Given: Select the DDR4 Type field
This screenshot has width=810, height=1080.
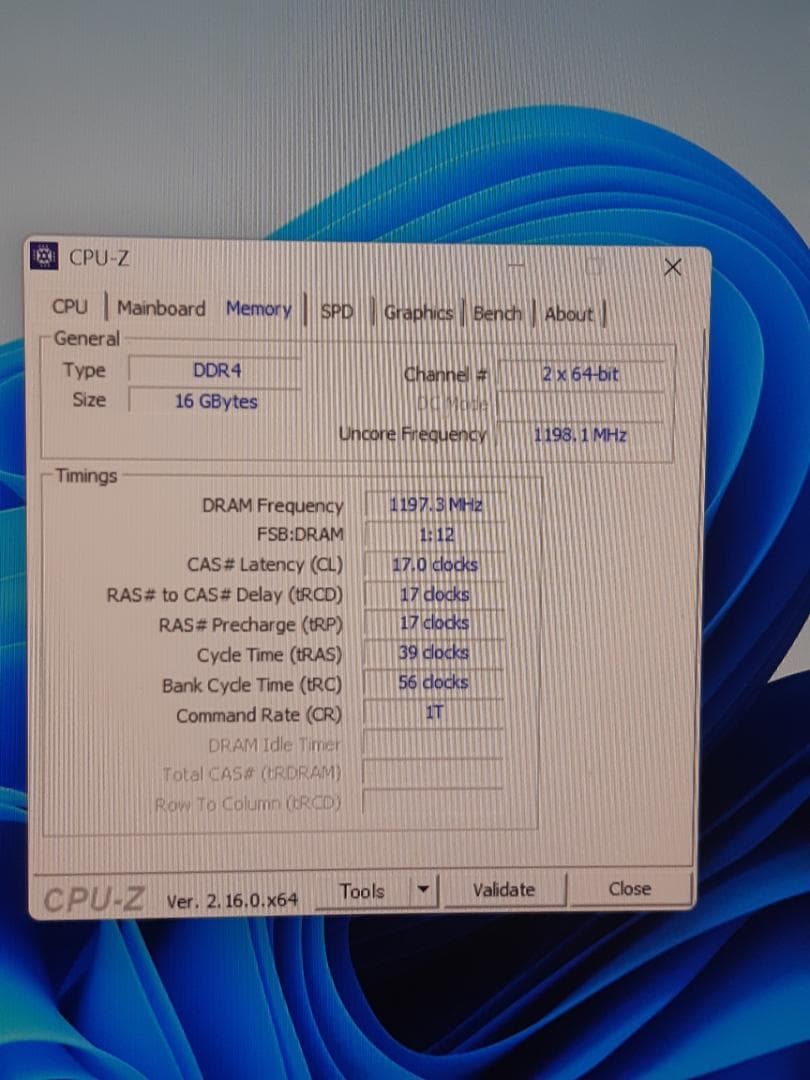Looking at the screenshot, I should 214,370.
